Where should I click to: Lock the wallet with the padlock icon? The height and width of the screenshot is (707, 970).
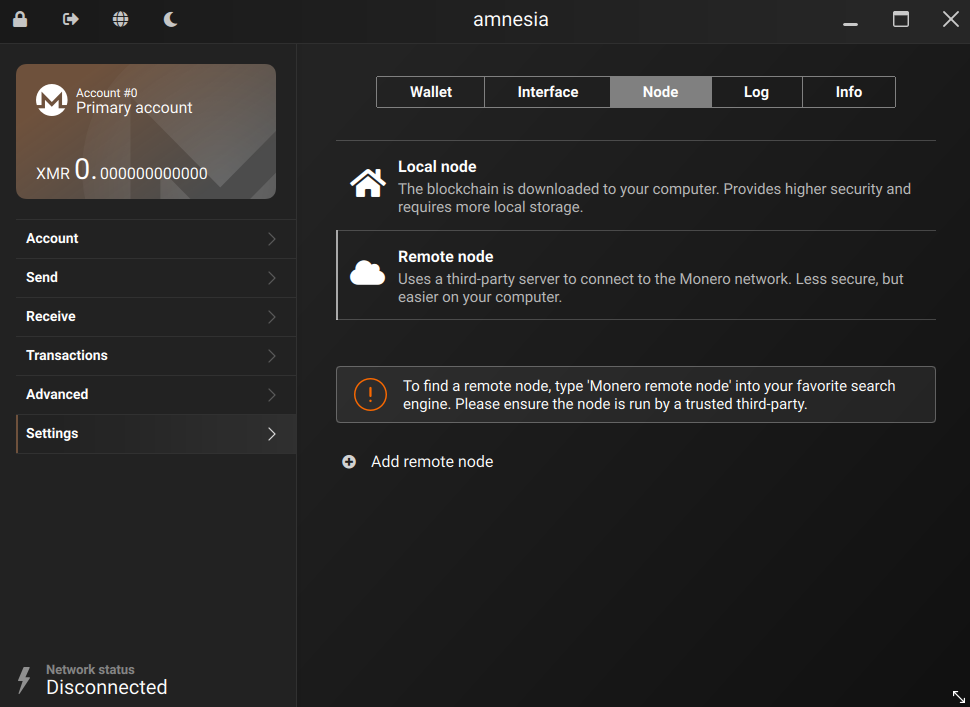pyautogui.click(x=20, y=19)
